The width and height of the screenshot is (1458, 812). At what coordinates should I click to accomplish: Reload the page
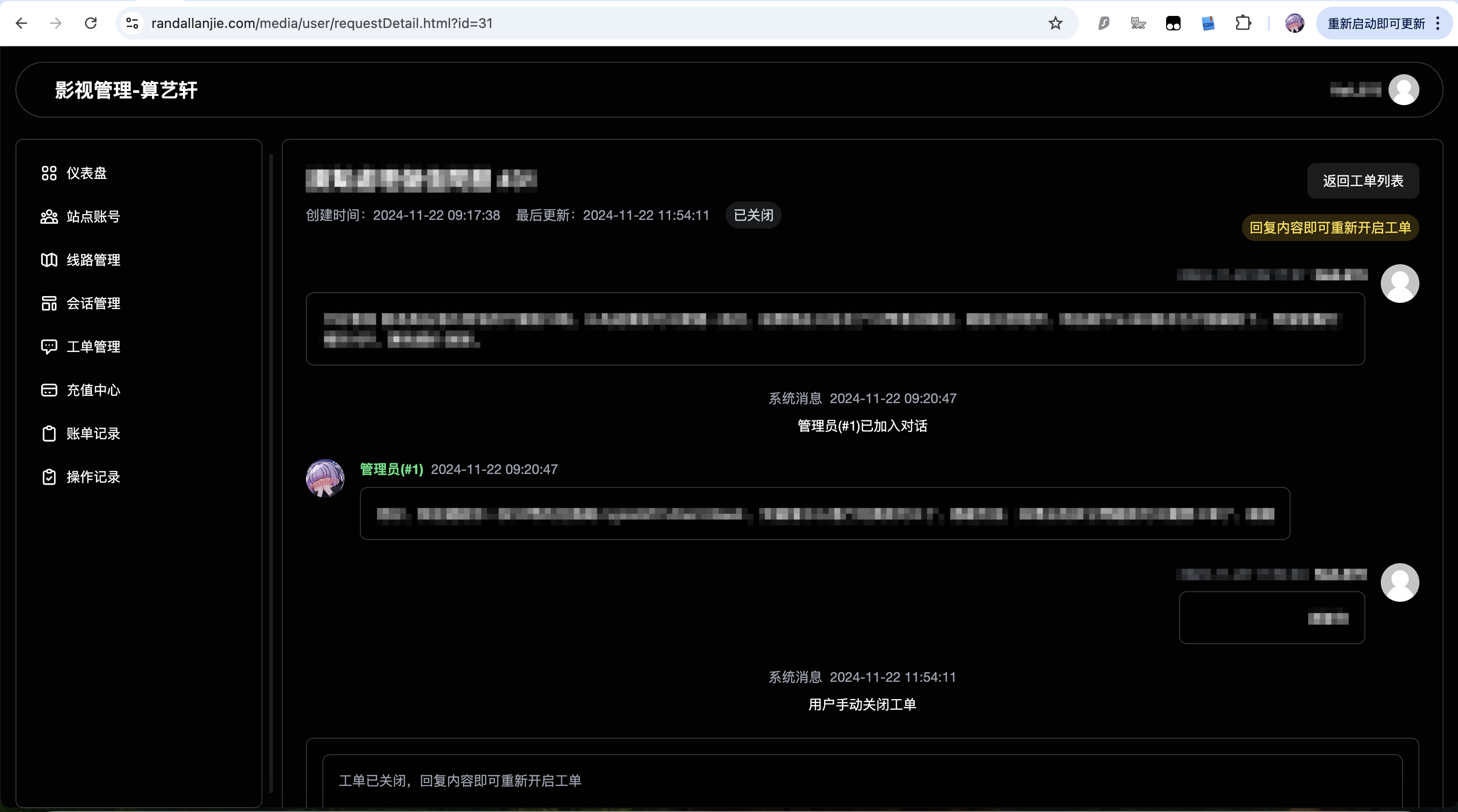91,23
